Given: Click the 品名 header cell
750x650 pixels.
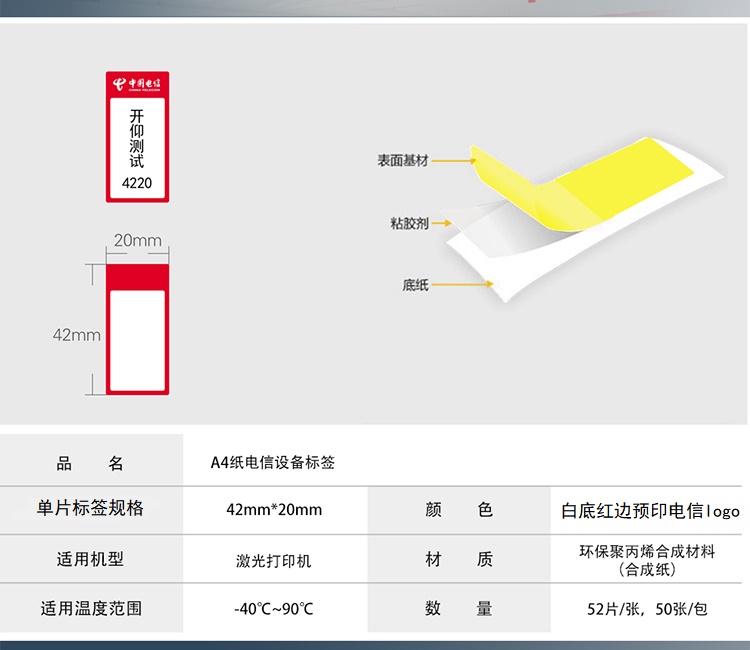Looking at the screenshot, I should click(x=91, y=460).
